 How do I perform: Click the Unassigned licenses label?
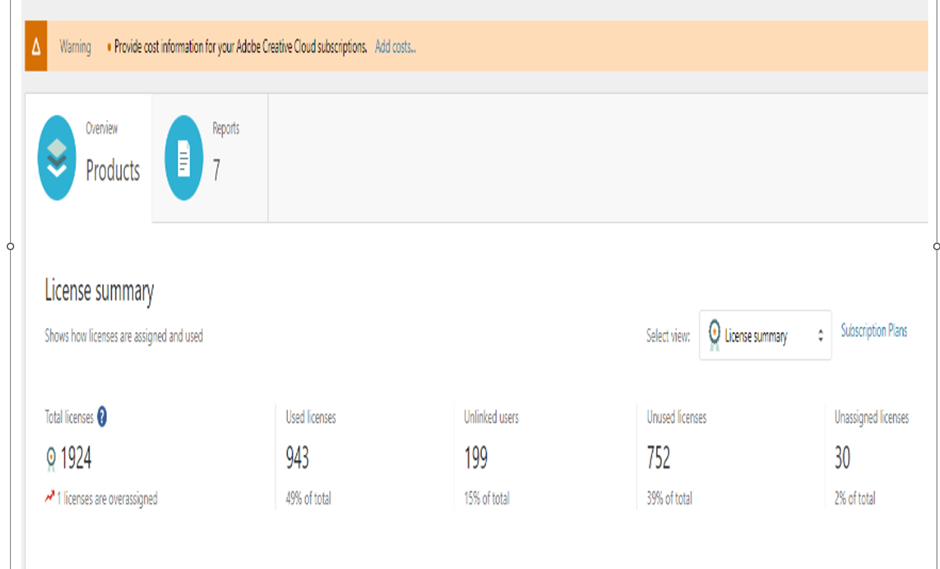[872, 418]
